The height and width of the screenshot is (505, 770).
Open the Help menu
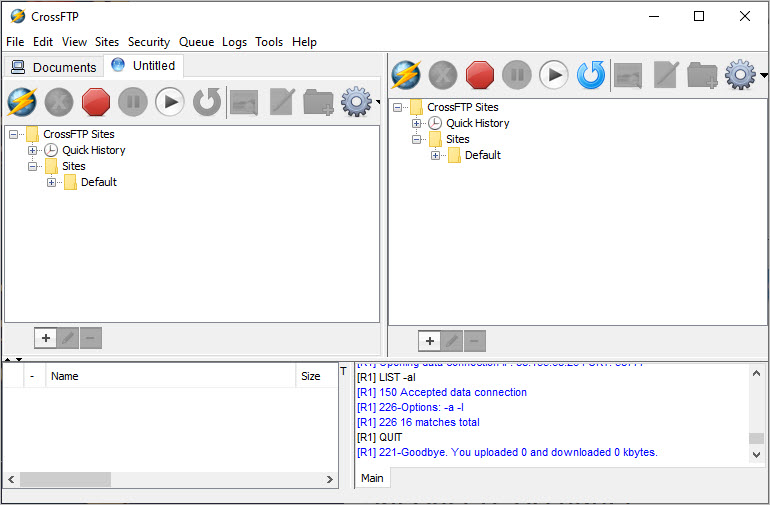pyautogui.click(x=304, y=42)
